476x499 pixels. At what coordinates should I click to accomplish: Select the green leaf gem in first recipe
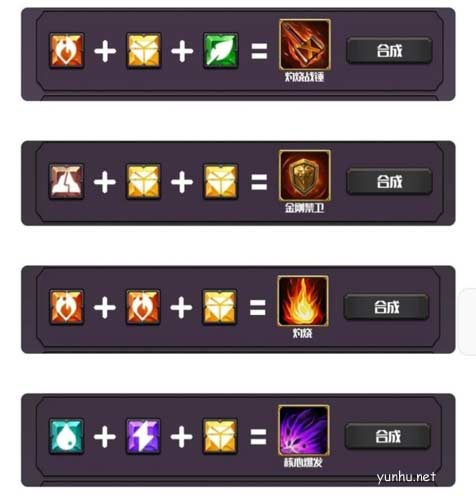click(x=221, y=51)
